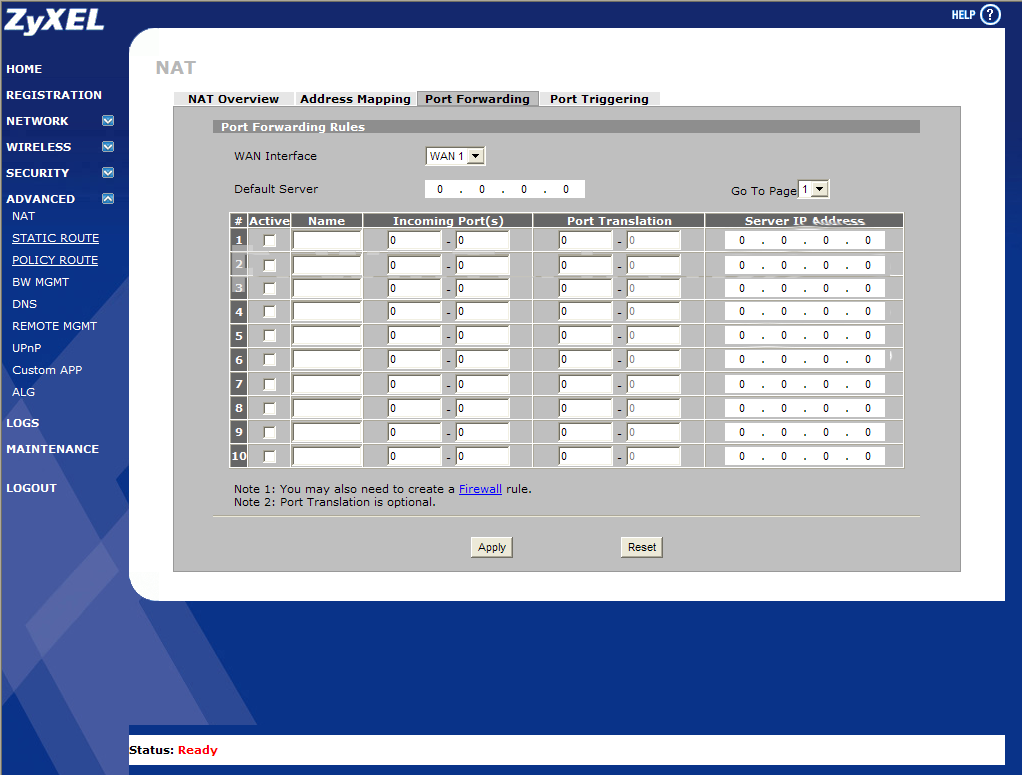
Task: Click the Help question mark icon
Action: coord(989,15)
